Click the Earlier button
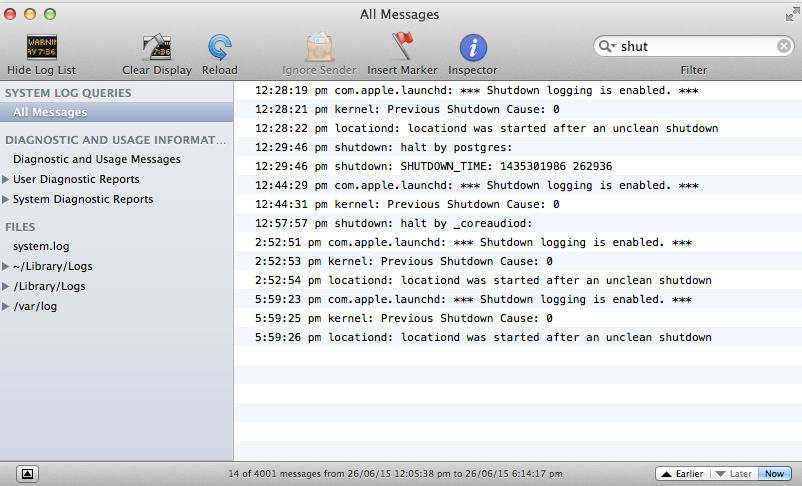 682,474
